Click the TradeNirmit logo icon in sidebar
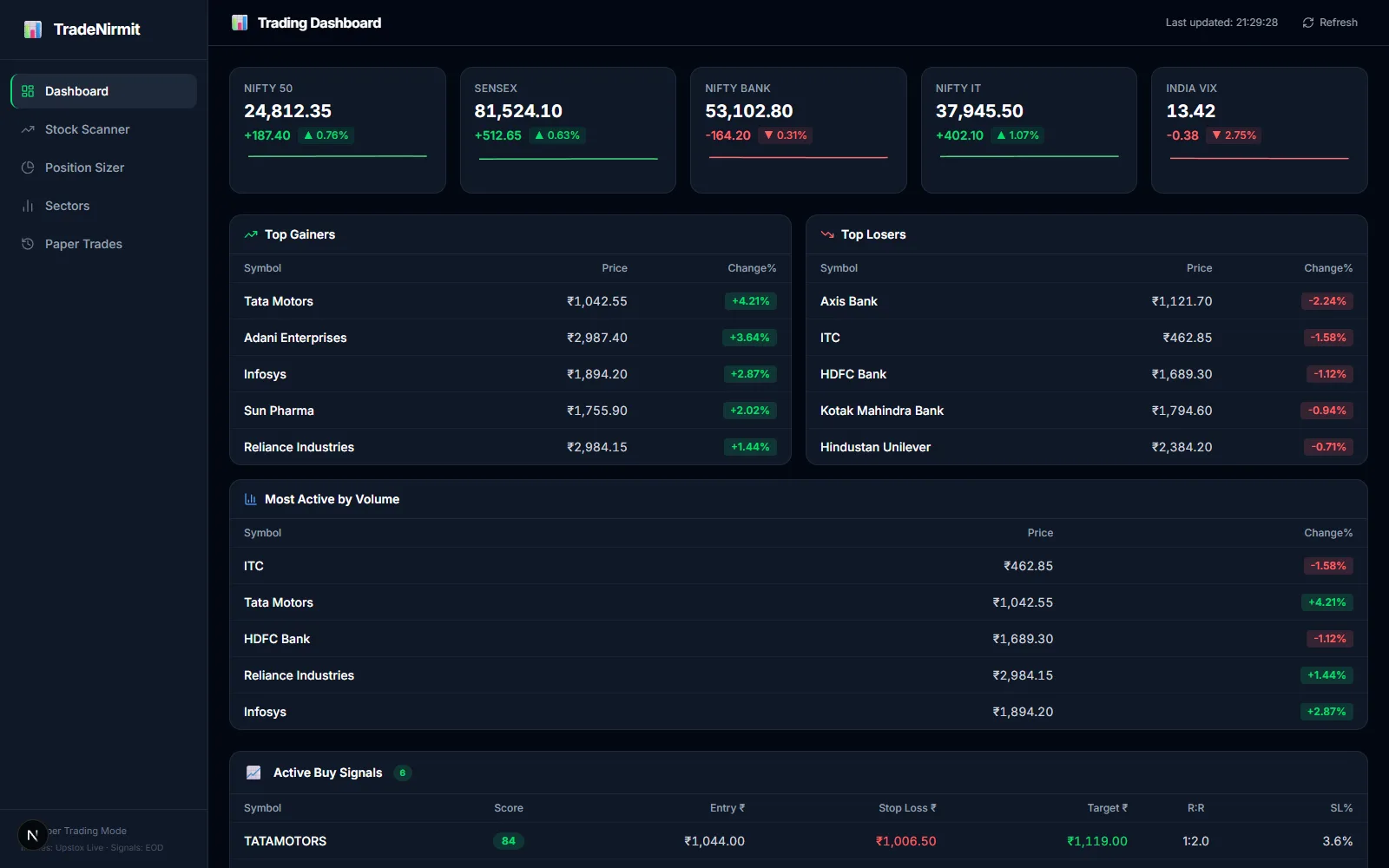1389x868 pixels. tap(33, 30)
